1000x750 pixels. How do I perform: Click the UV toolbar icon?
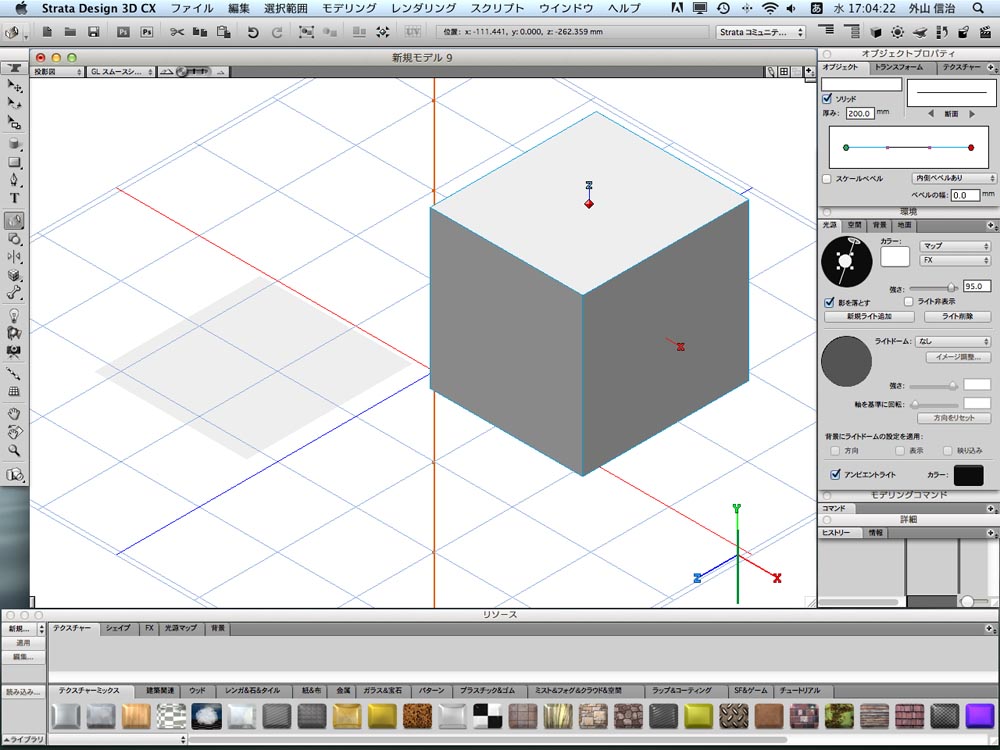point(413,32)
